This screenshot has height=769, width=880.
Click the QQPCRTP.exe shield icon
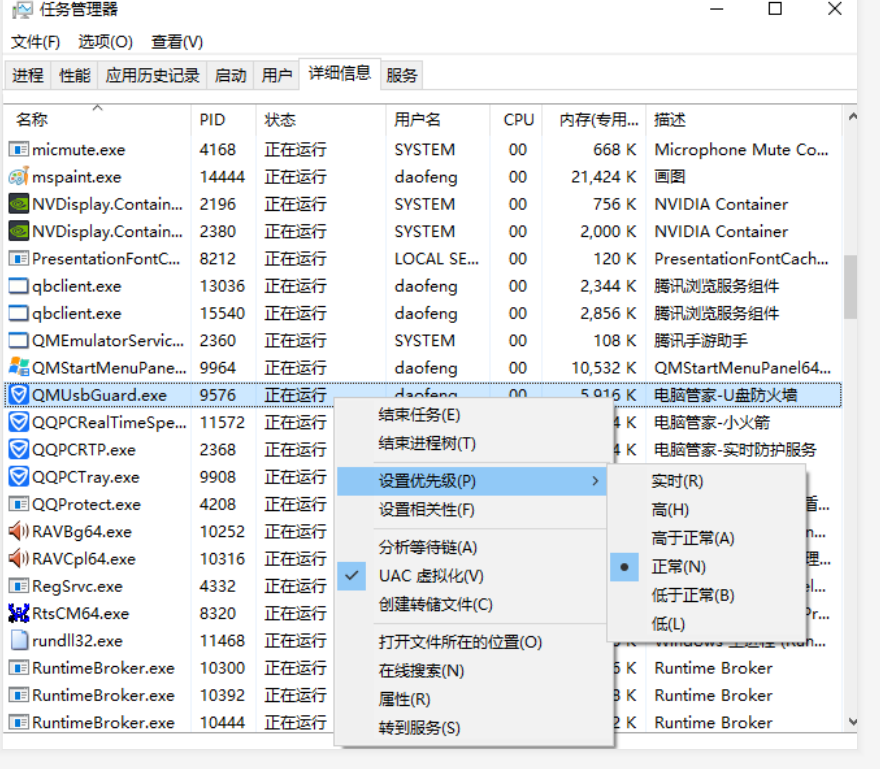(19, 450)
